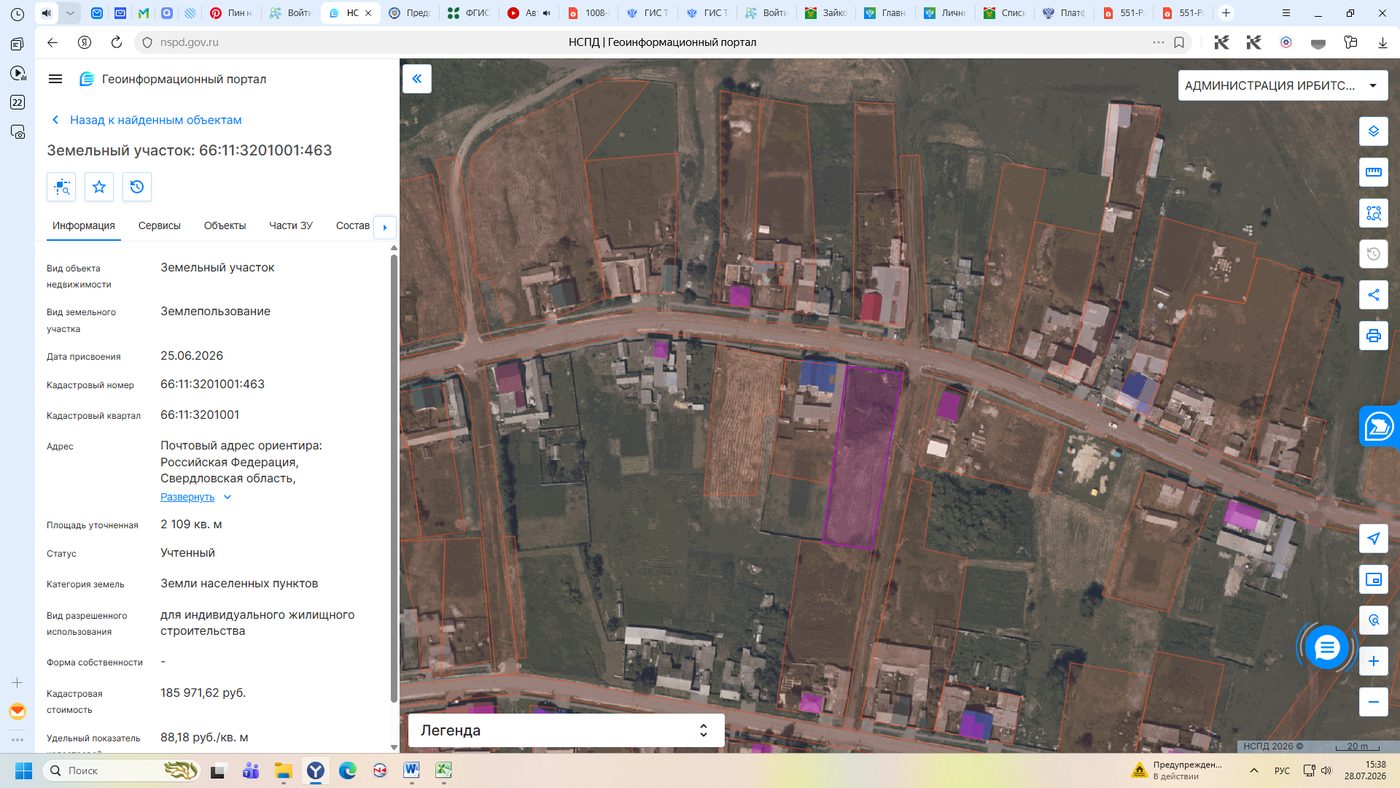Open the hamburger menu of Геоинформационный портал
The width and height of the screenshot is (1400, 788).
pos(55,79)
